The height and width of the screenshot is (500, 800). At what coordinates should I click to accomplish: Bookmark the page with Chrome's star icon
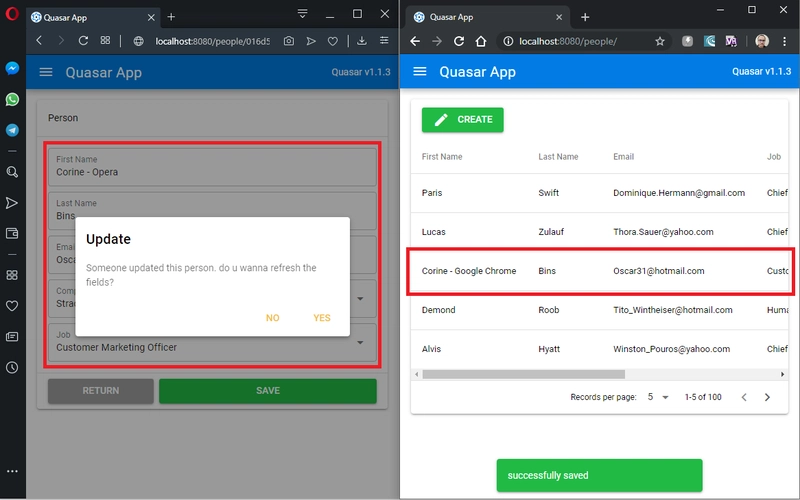point(660,41)
